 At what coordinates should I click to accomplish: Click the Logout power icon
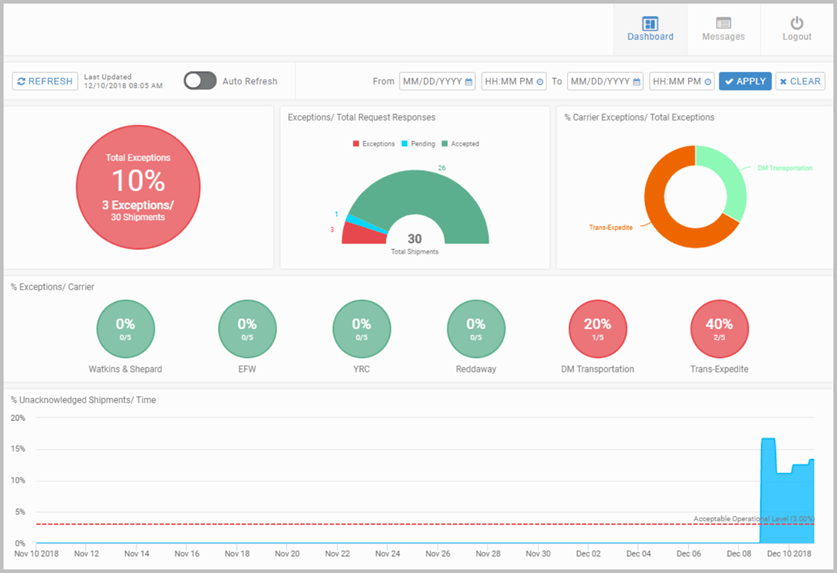tap(797, 23)
